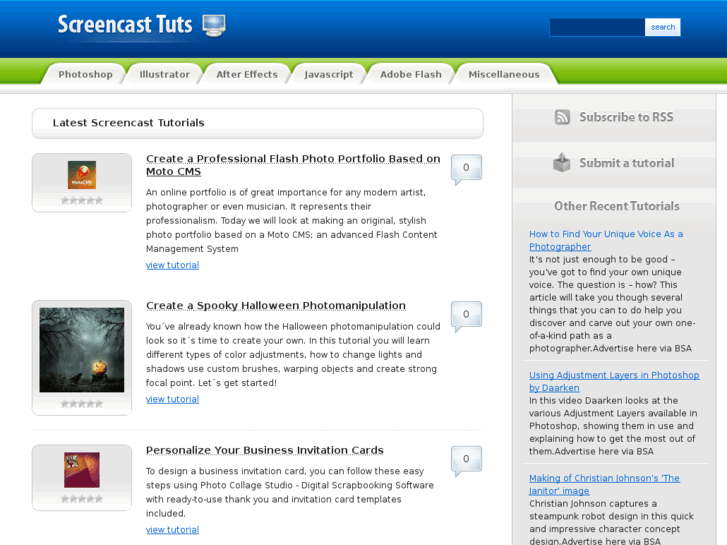Click the RSS feed icon

[562, 117]
